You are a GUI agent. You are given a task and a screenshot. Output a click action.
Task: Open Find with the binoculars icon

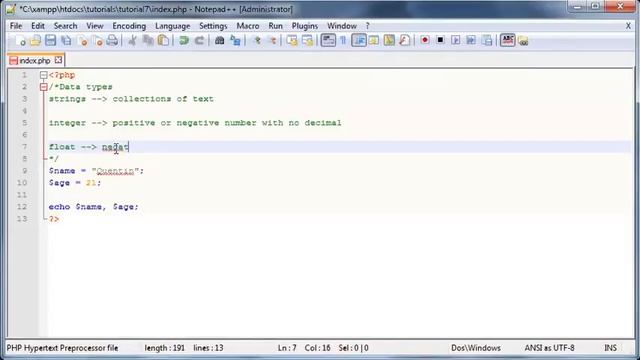click(x=220, y=40)
